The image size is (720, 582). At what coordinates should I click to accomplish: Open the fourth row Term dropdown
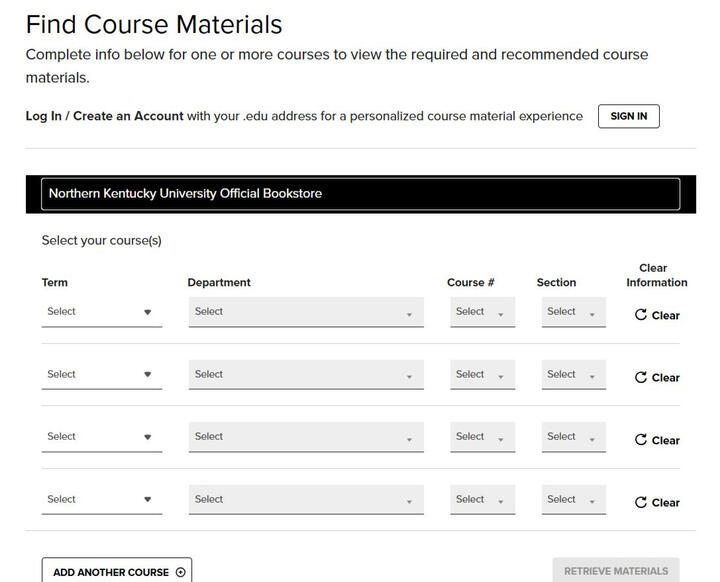coord(102,499)
